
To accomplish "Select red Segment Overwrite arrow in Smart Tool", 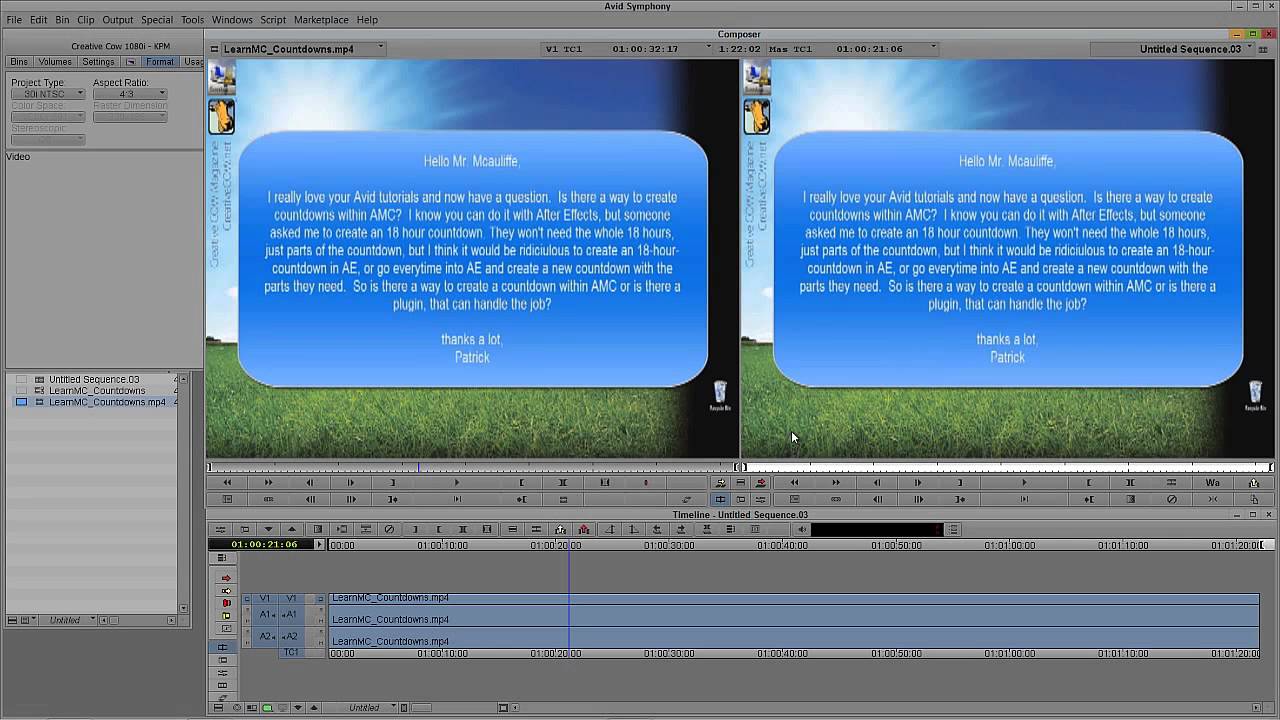I will pyautogui.click(x=226, y=578).
